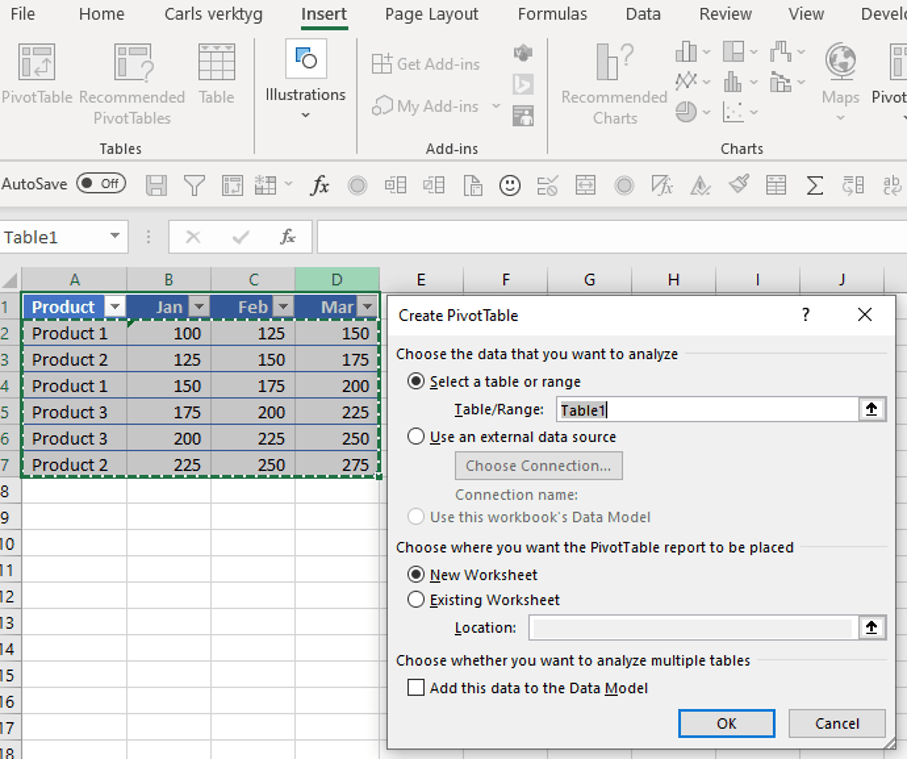Viewport: 908px width, 760px height.
Task: Click the Enter checkmark in formula bar
Action: 240,237
